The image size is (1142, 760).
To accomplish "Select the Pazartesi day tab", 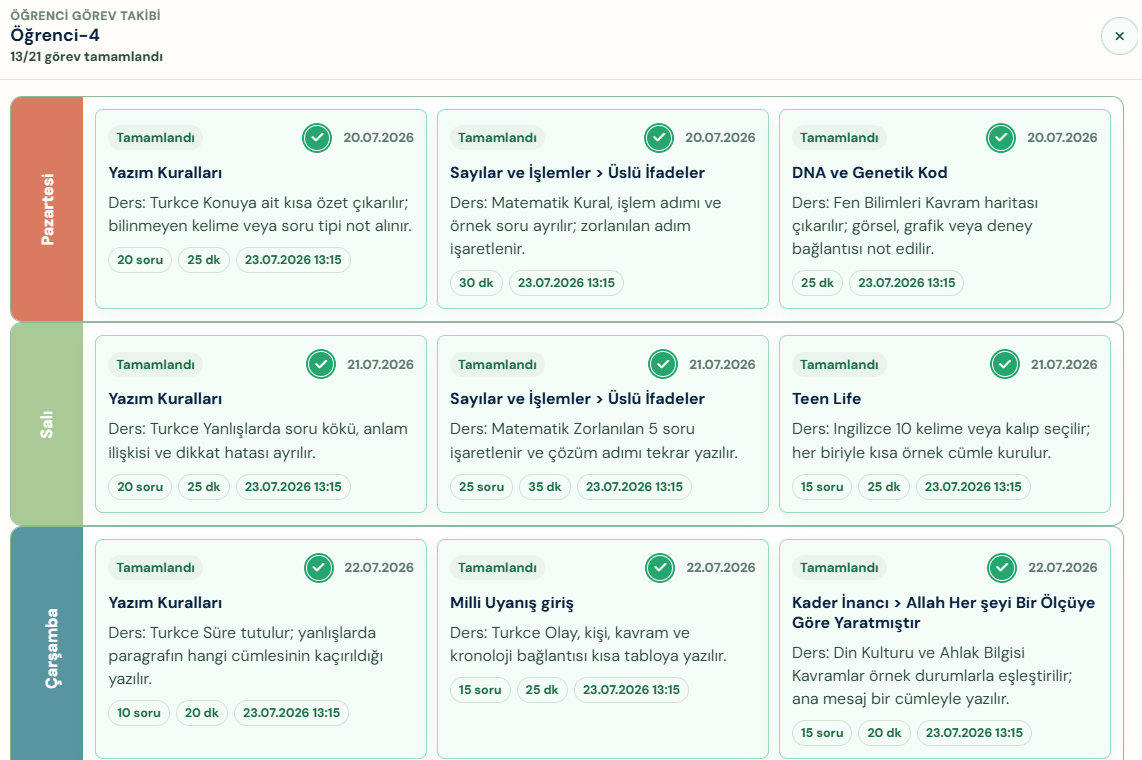I will pos(47,209).
